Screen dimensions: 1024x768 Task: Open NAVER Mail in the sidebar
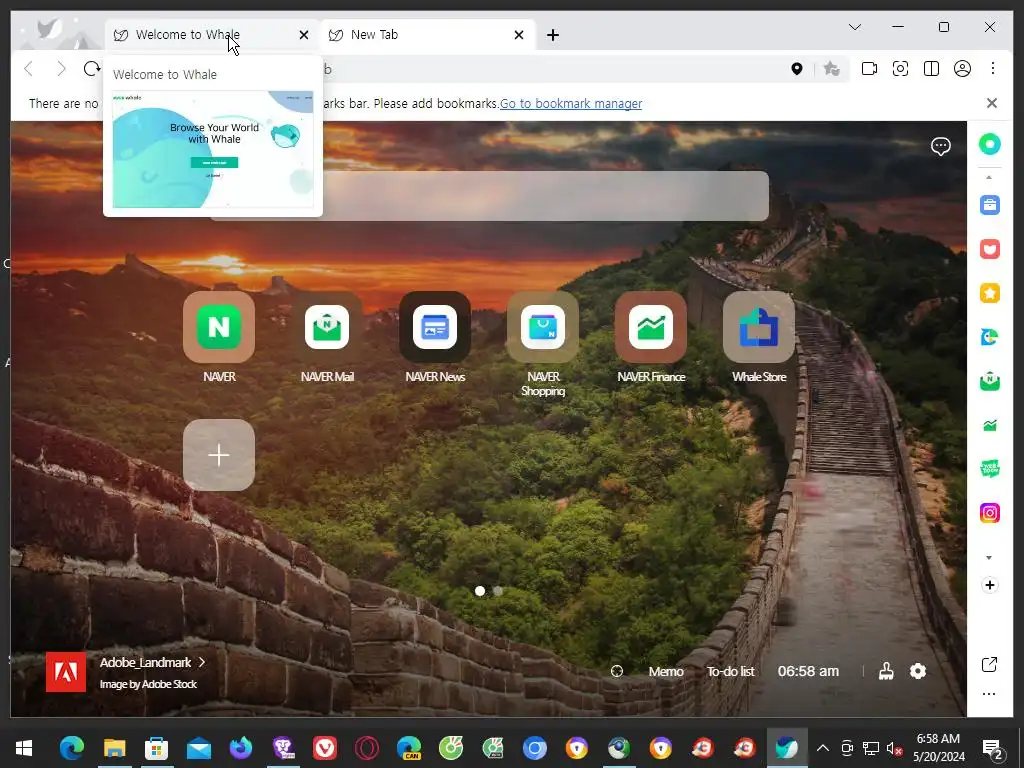click(989, 381)
